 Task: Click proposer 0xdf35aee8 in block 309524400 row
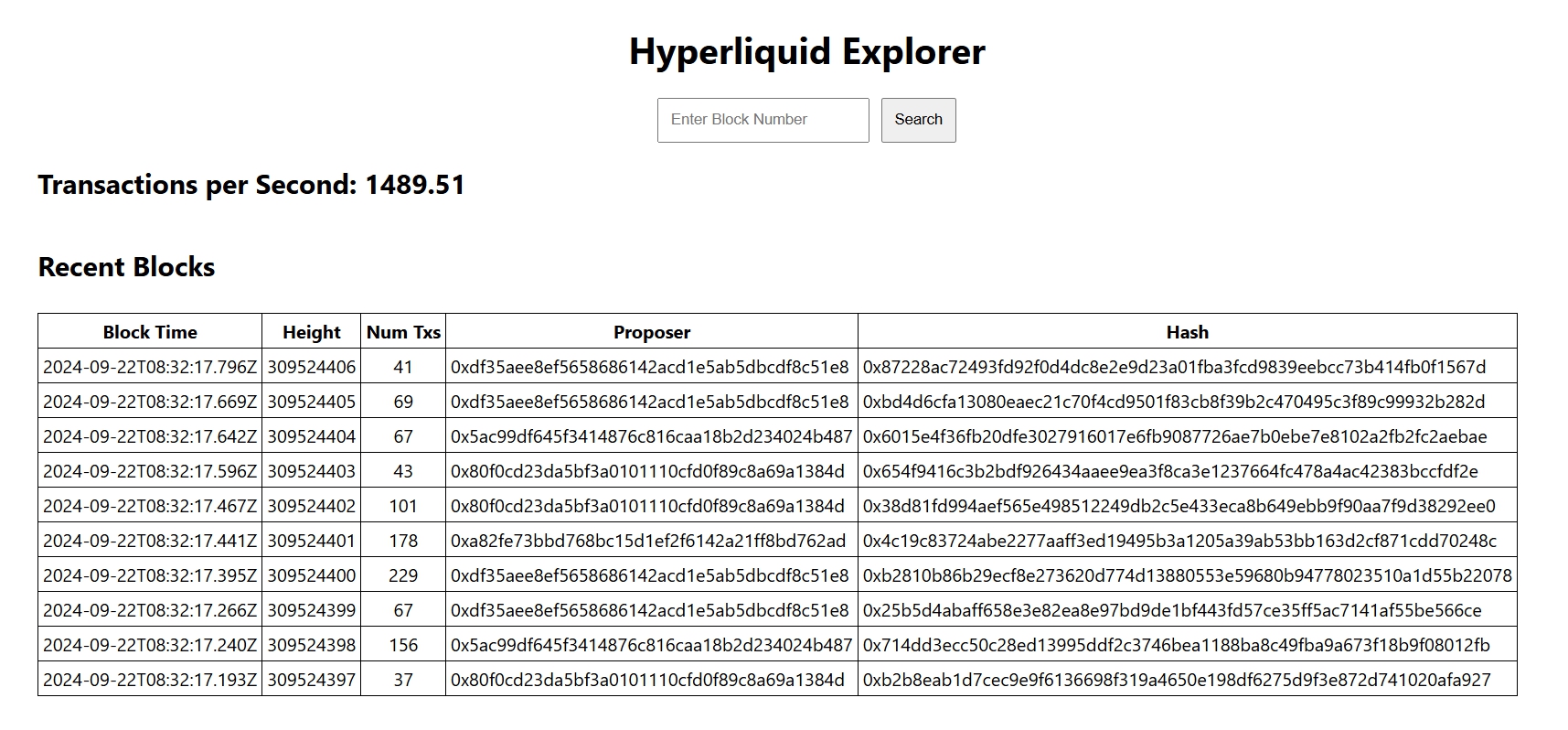pos(650,575)
